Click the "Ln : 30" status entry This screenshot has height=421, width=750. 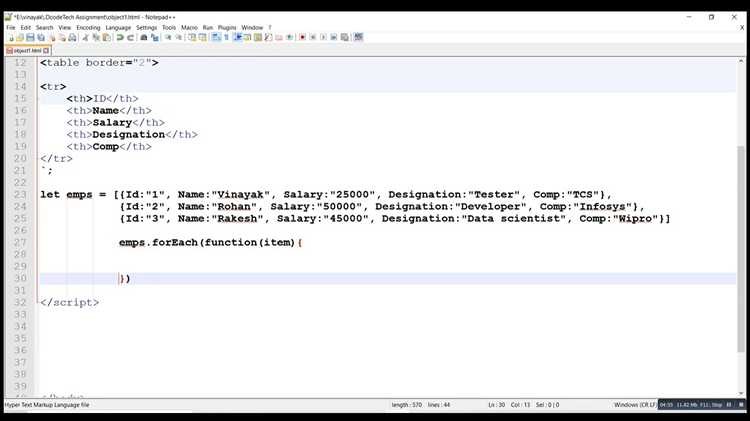(496, 405)
